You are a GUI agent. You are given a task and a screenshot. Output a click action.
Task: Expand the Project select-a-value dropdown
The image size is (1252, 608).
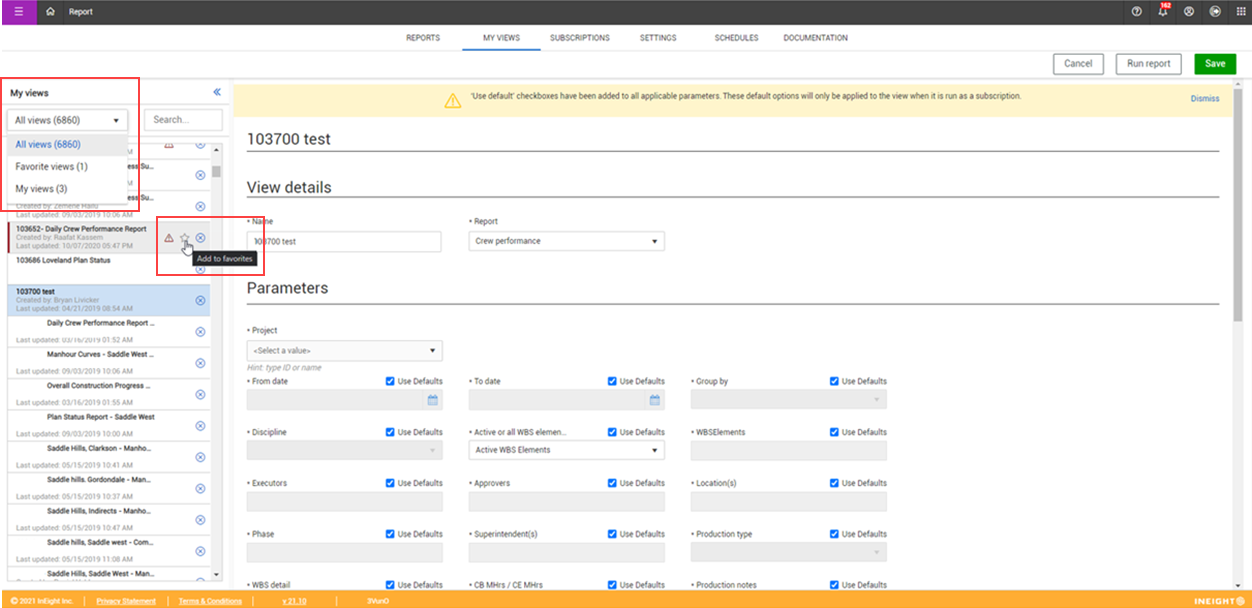344,351
